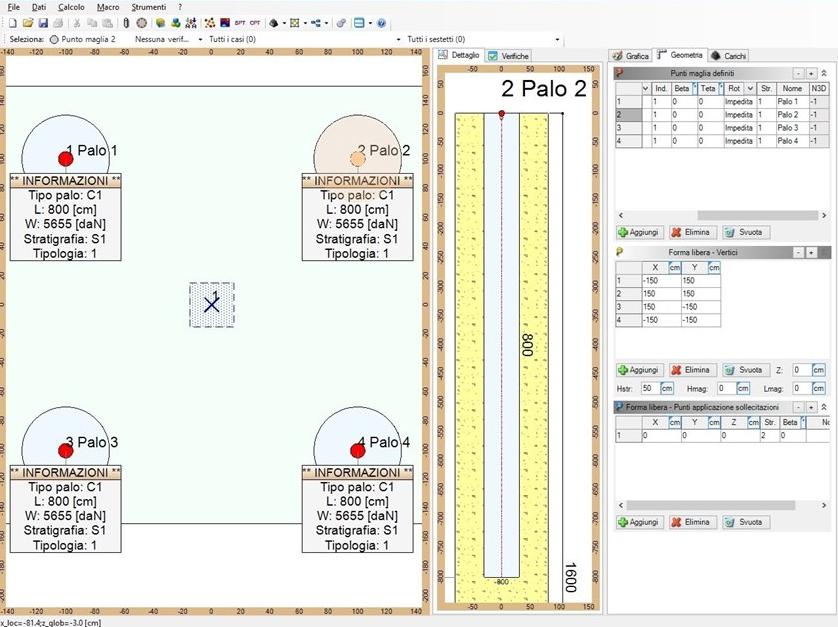Check the selection box for Palo 1 row
Viewport: 838px width, 627px height.
pos(645,100)
